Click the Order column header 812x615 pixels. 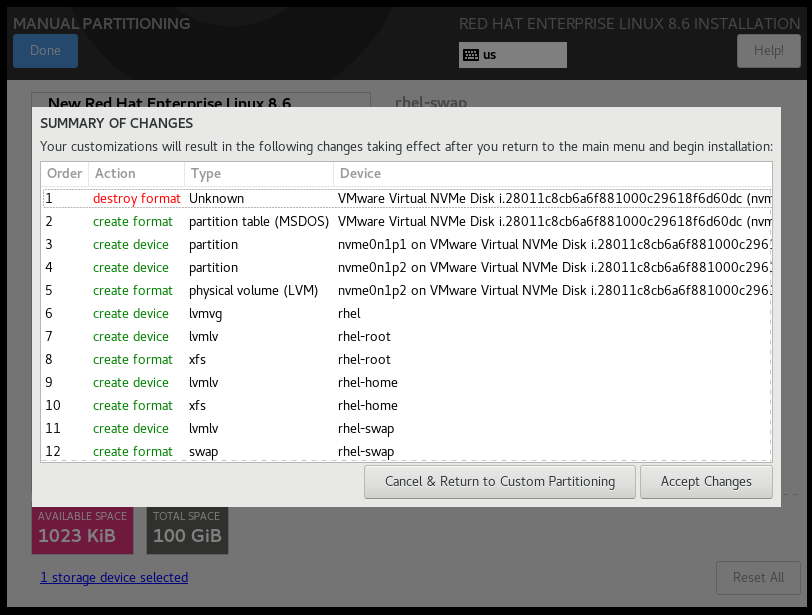tap(65, 173)
